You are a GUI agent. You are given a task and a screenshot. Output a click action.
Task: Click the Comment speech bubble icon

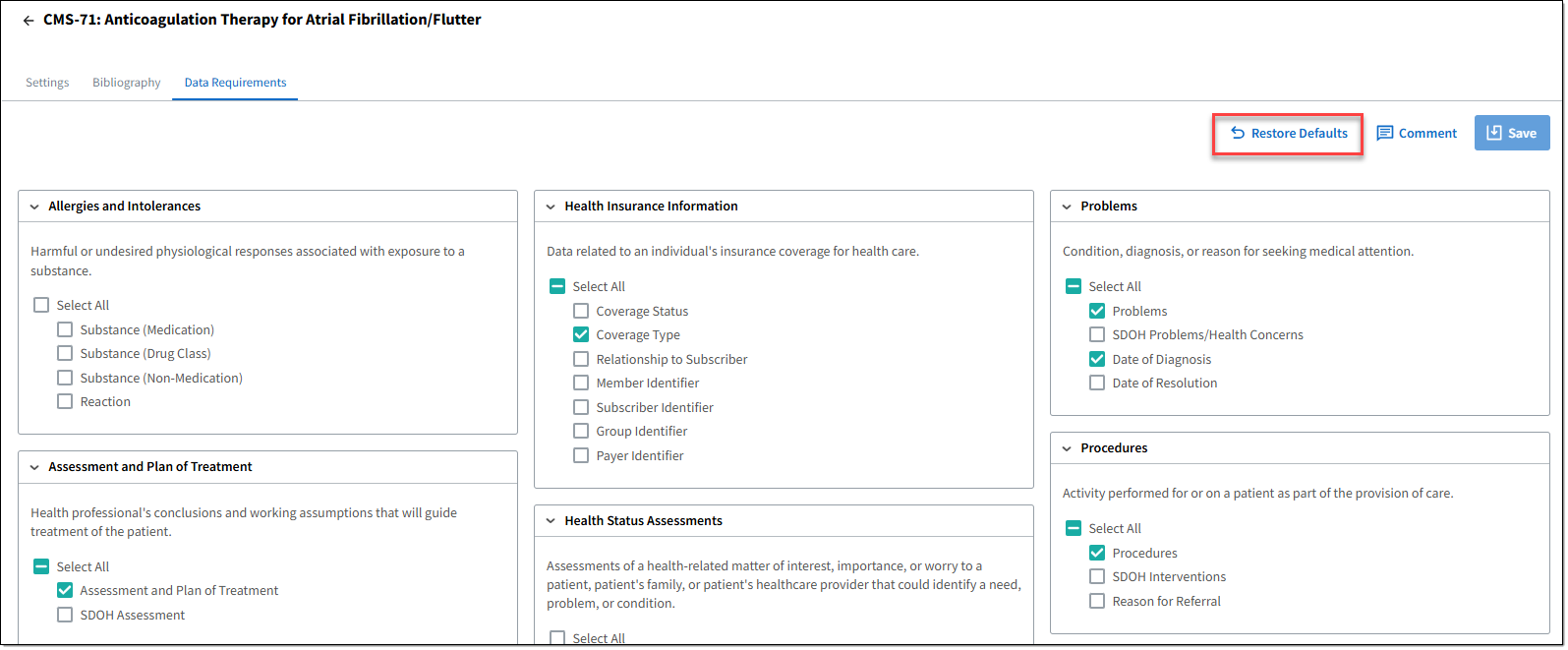pyautogui.click(x=1384, y=133)
